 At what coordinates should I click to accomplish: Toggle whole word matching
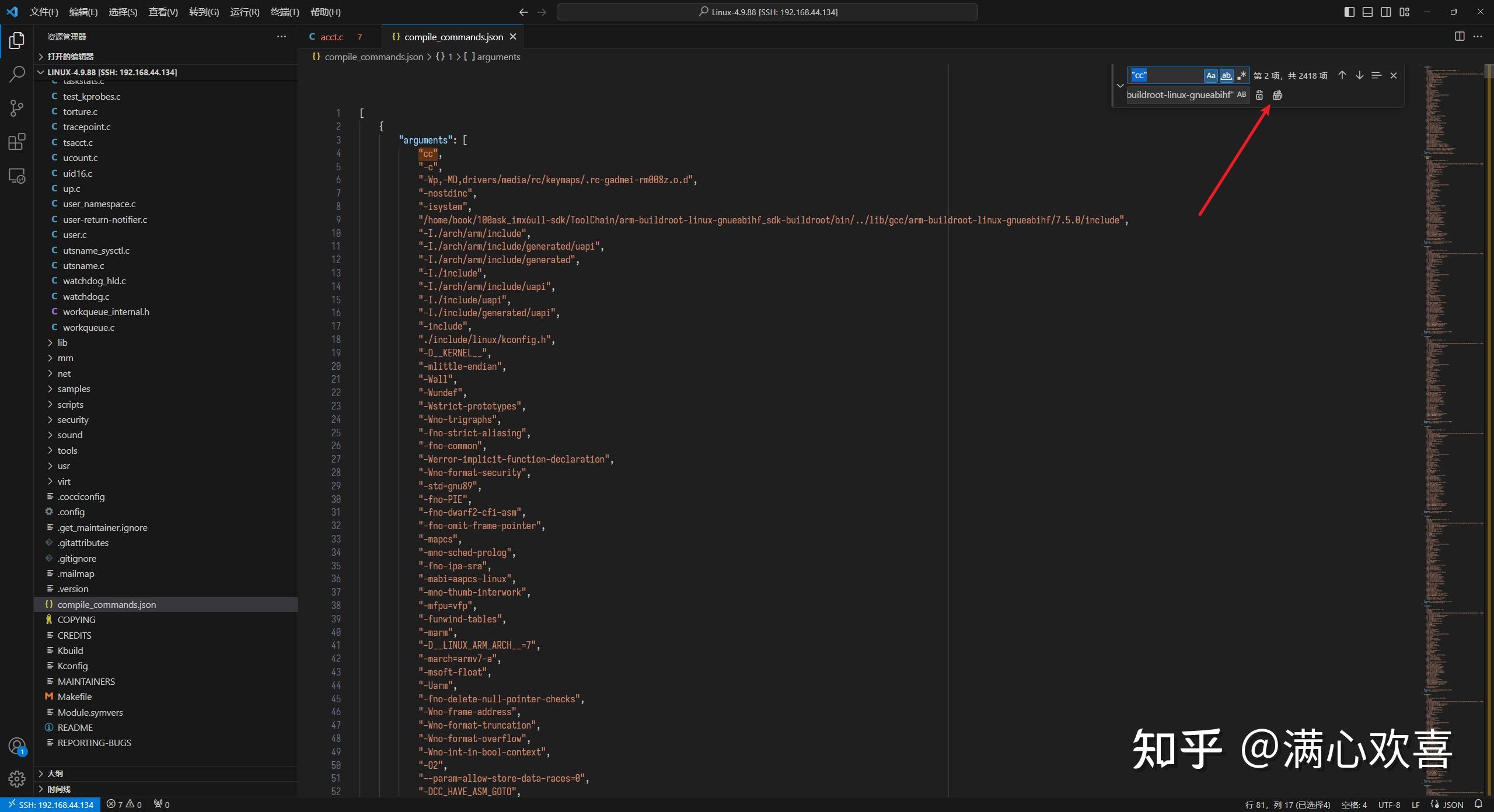click(x=1226, y=75)
